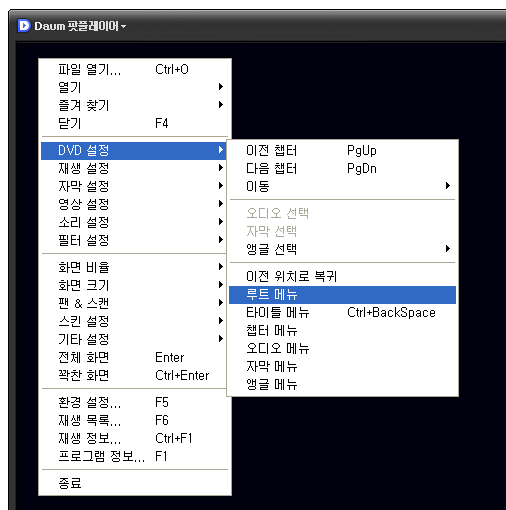Open the Daum 팟플레이어 title dropdown
This screenshot has width=506, height=510.
[x=80, y=26]
